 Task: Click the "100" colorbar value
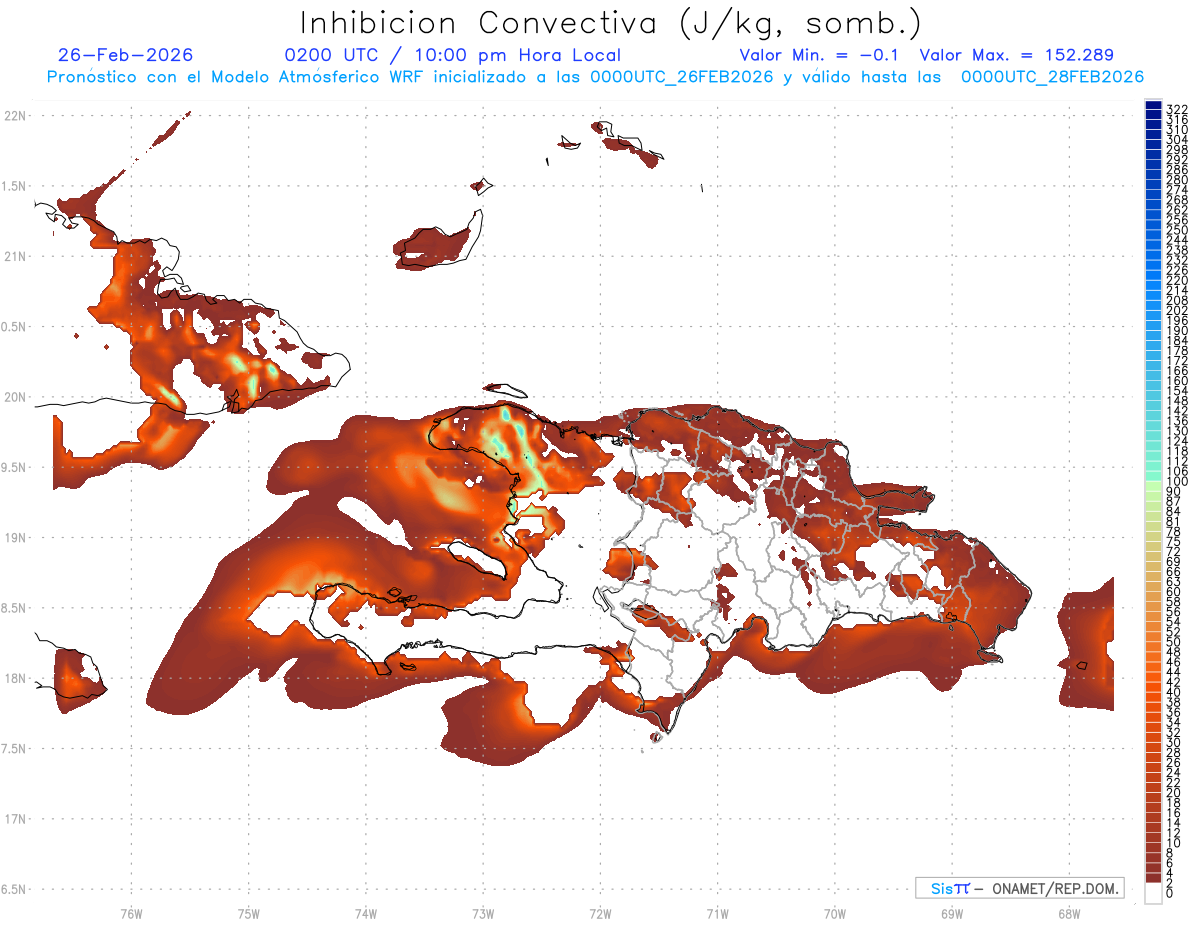coord(1176,482)
